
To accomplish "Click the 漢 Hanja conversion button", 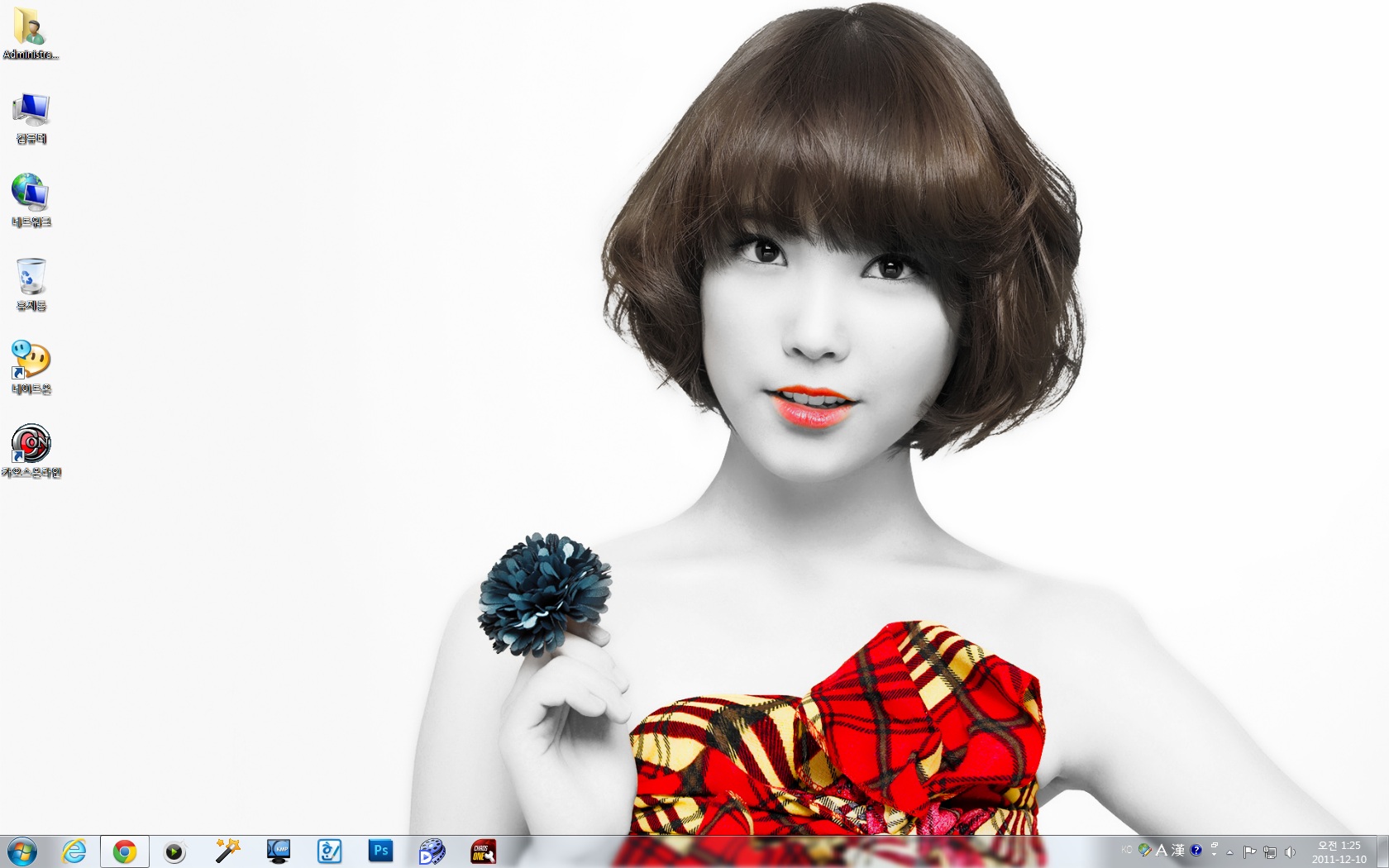I will point(1178,850).
